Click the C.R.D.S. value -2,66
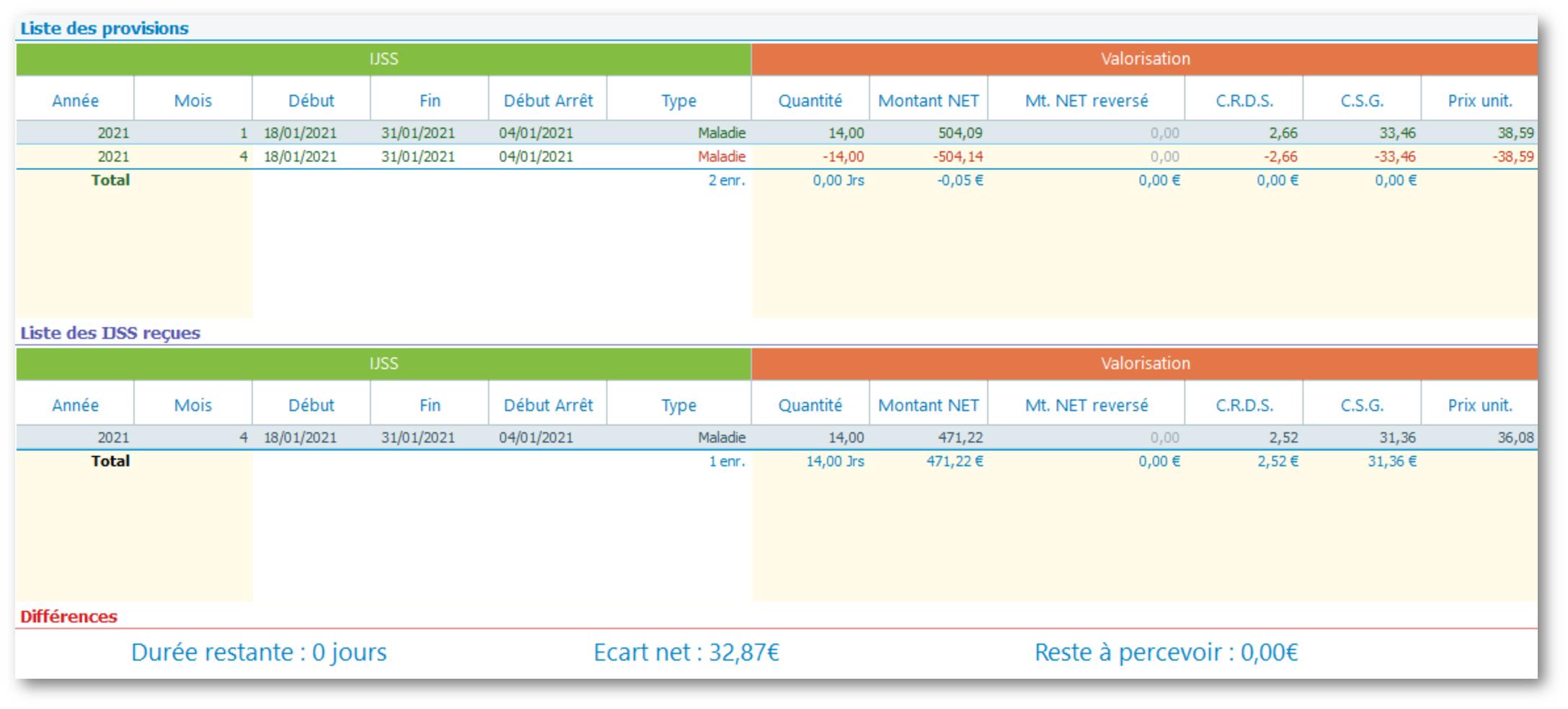Image resolution: width=1568 pixels, height=709 pixels. pyautogui.click(x=1281, y=157)
